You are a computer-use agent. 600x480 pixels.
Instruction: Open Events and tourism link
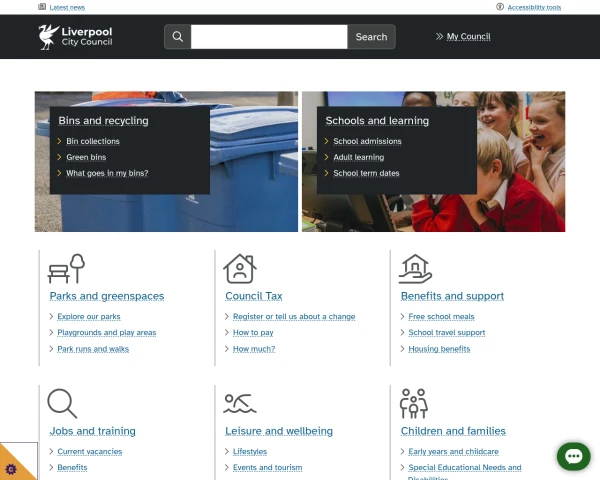tap(267, 467)
